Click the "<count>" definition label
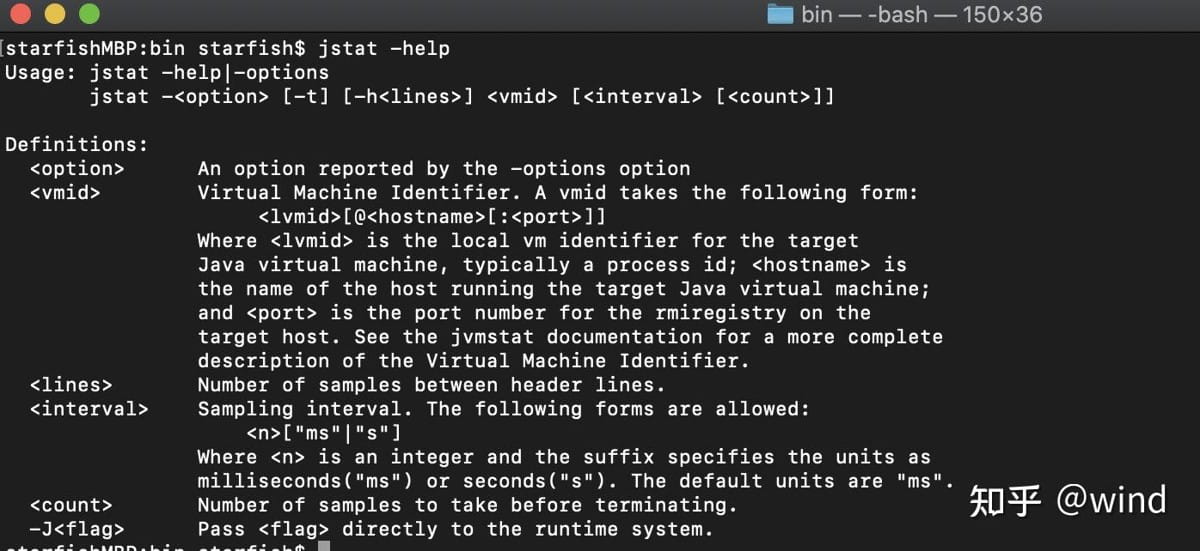1200x551 pixels. coord(71,504)
